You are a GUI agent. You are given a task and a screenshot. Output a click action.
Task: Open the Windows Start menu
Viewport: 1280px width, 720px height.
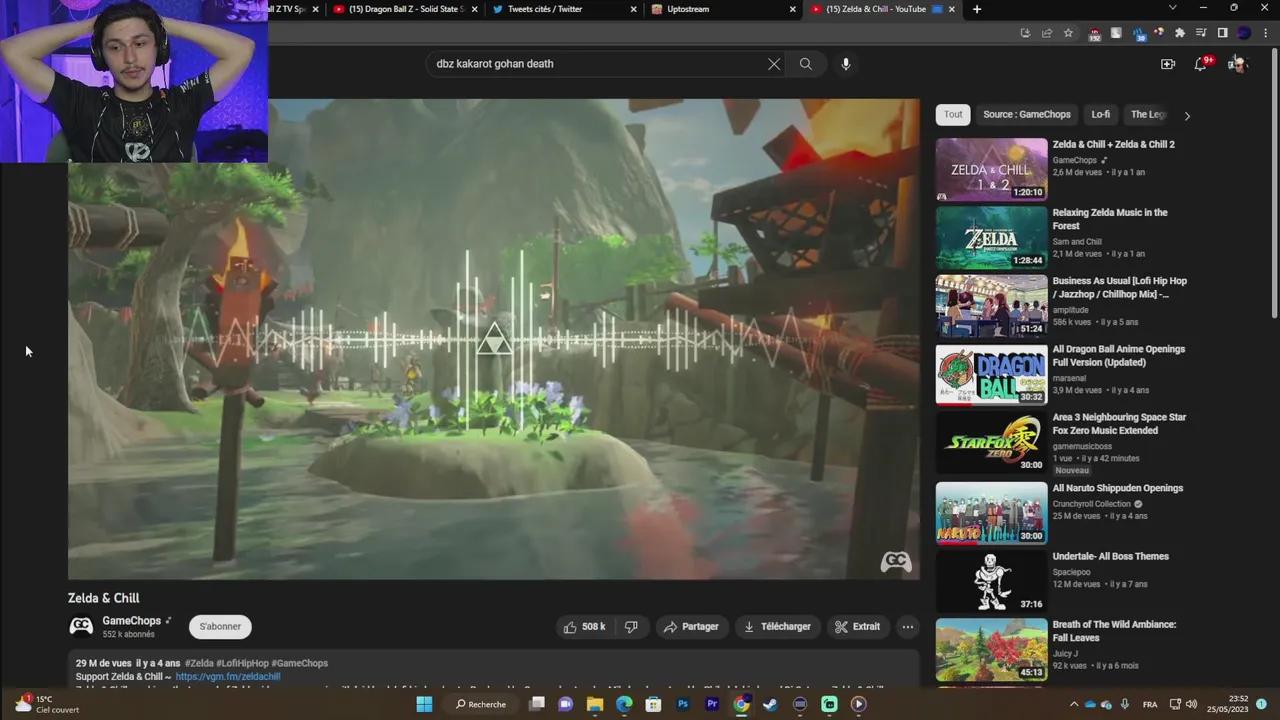click(x=424, y=704)
